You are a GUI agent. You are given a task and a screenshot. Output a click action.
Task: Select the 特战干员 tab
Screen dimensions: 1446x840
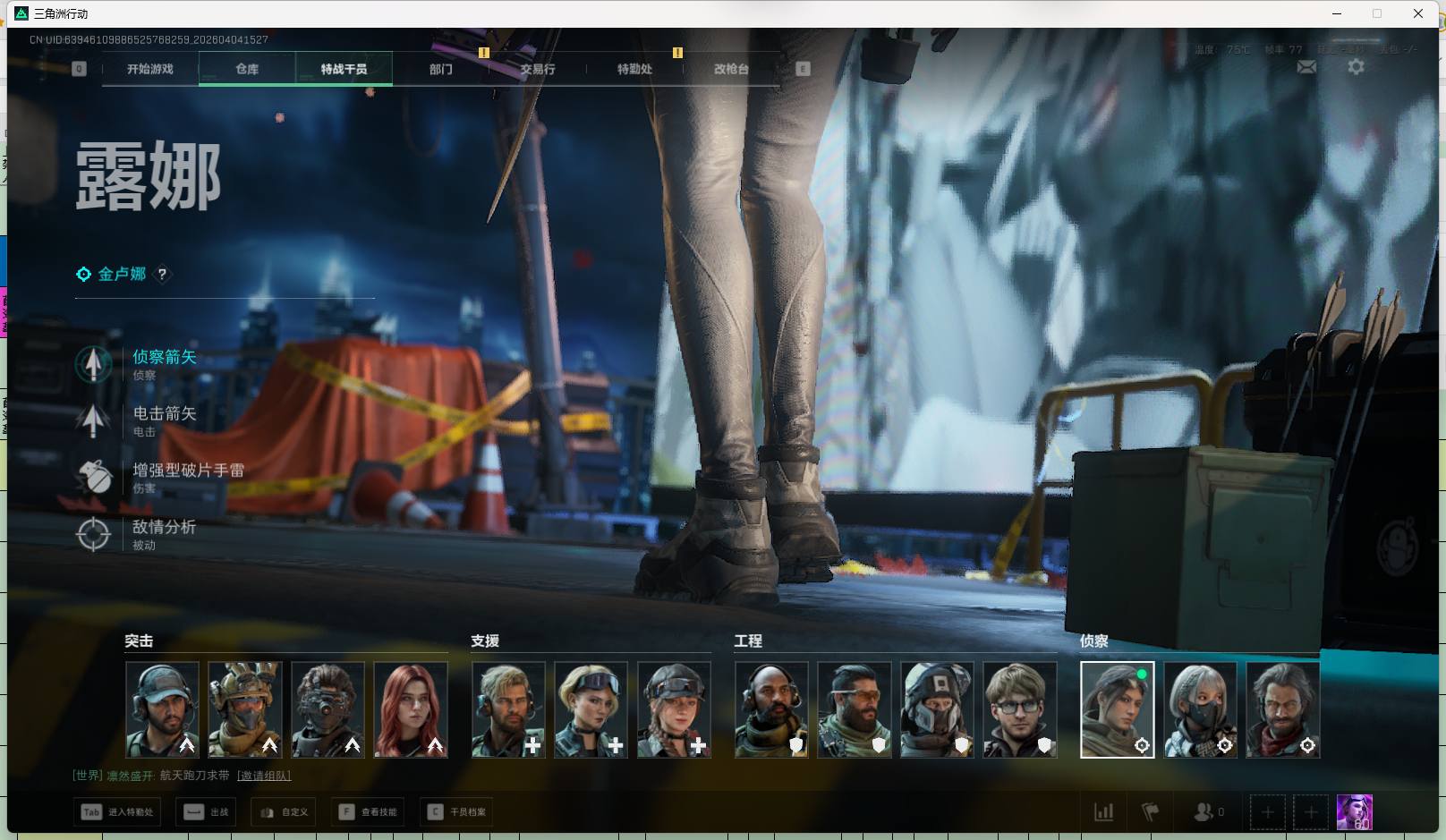tap(344, 69)
